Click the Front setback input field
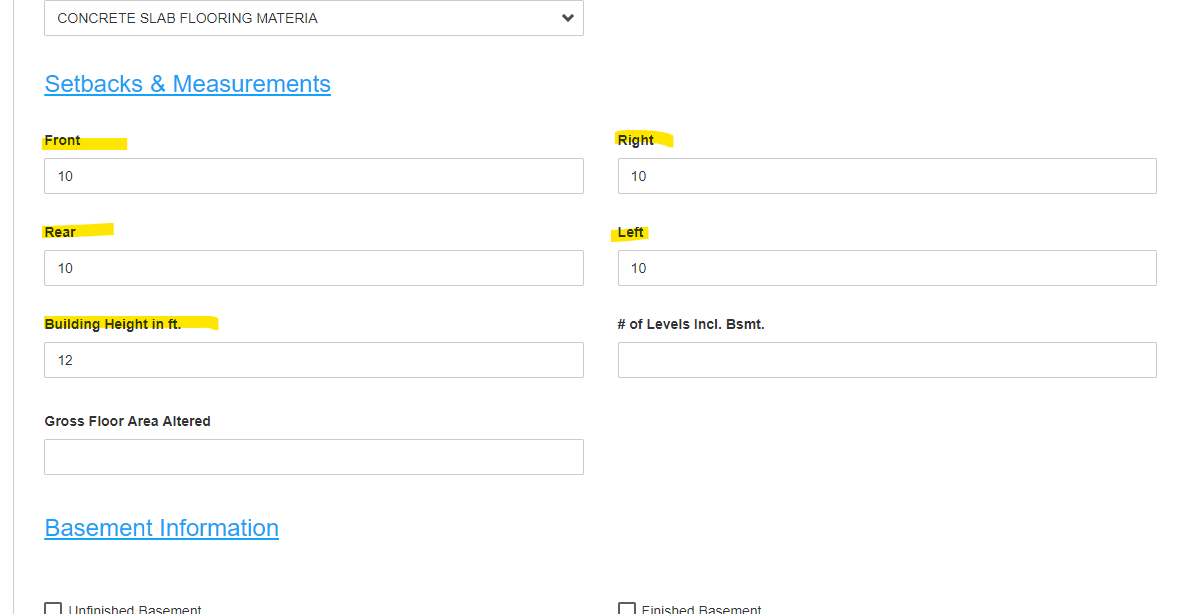1189x614 pixels. click(313, 176)
